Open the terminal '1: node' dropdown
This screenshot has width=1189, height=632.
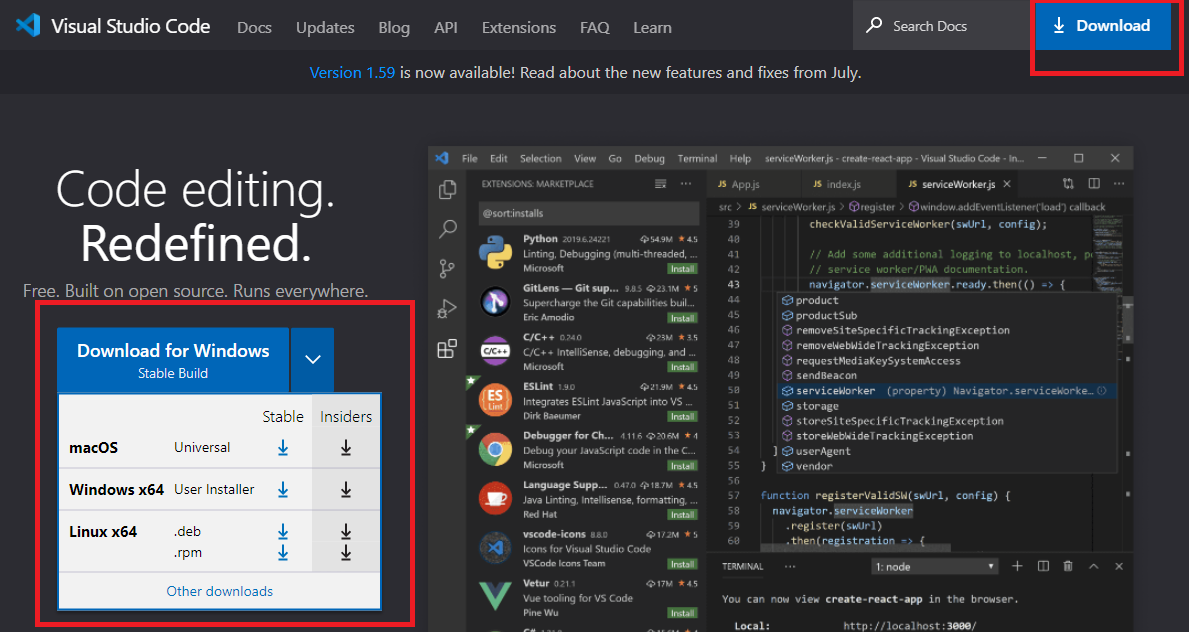click(x=934, y=567)
